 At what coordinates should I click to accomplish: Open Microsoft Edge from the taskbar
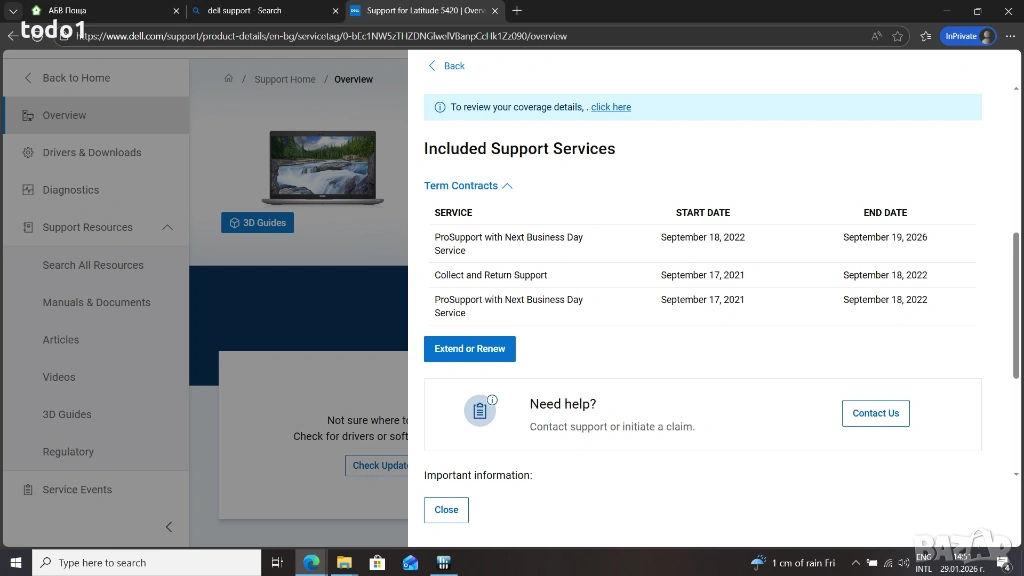tap(311, 563)
